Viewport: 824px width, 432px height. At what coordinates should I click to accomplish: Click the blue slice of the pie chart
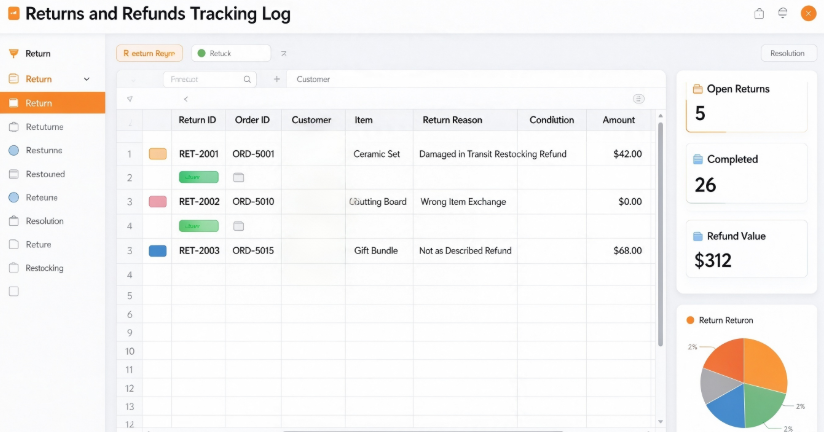click(x=728, y=406)
